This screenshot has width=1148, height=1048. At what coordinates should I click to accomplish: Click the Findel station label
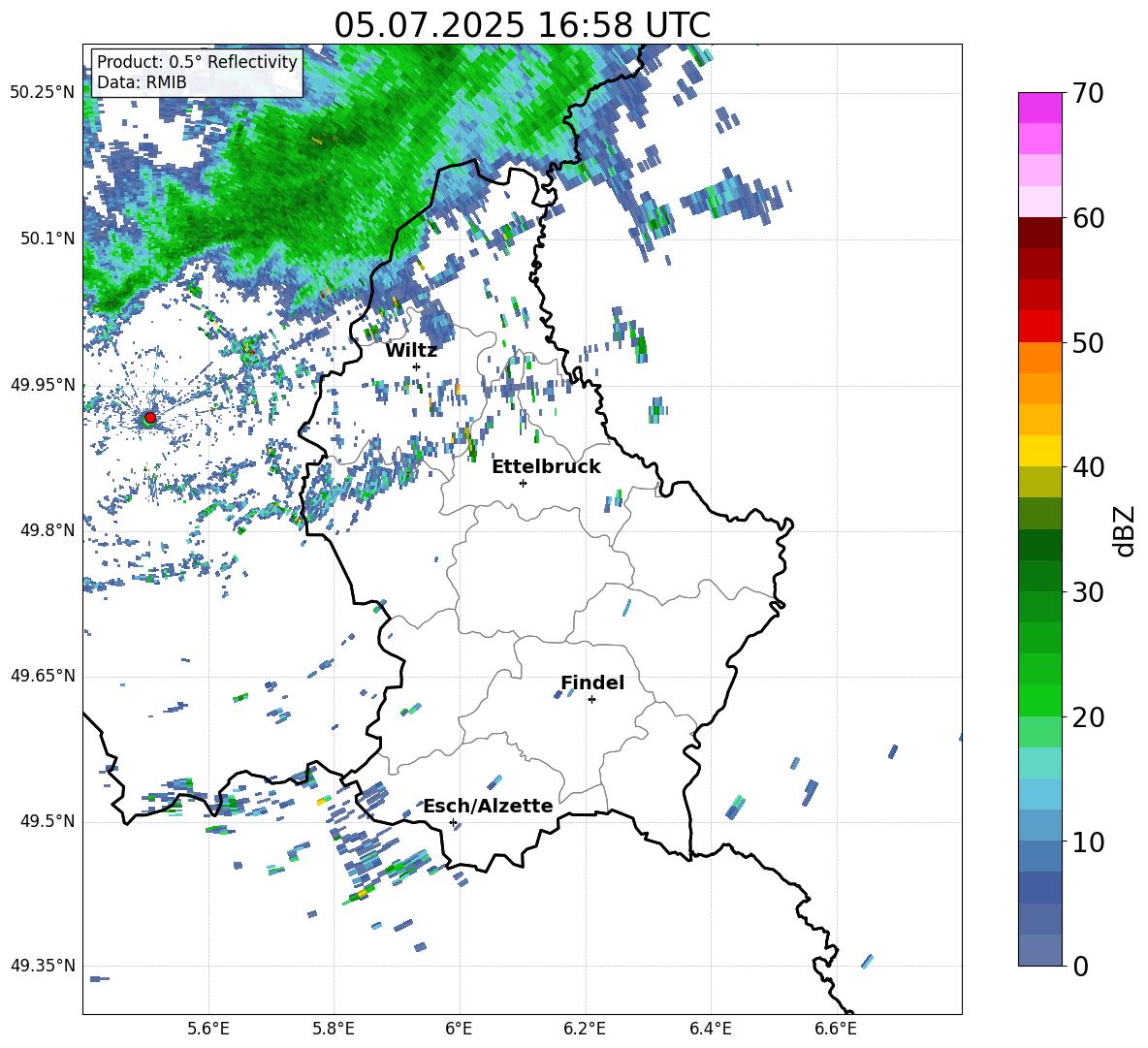(x=592, y=683)
